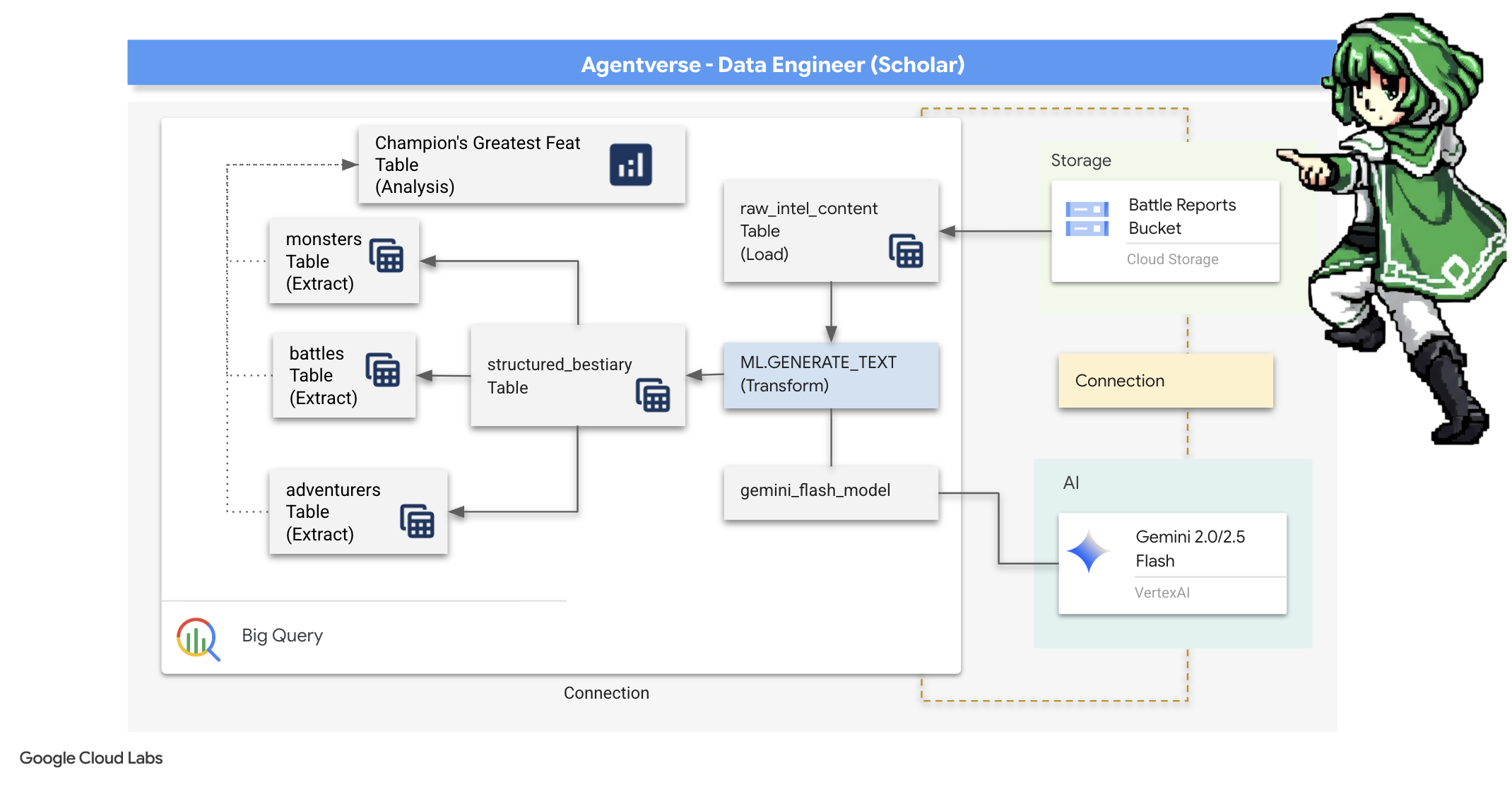Screen dimensions: 1512x787
Task: Select the ML.GENERATE_TEXT transform box
Action: [831, 375]
